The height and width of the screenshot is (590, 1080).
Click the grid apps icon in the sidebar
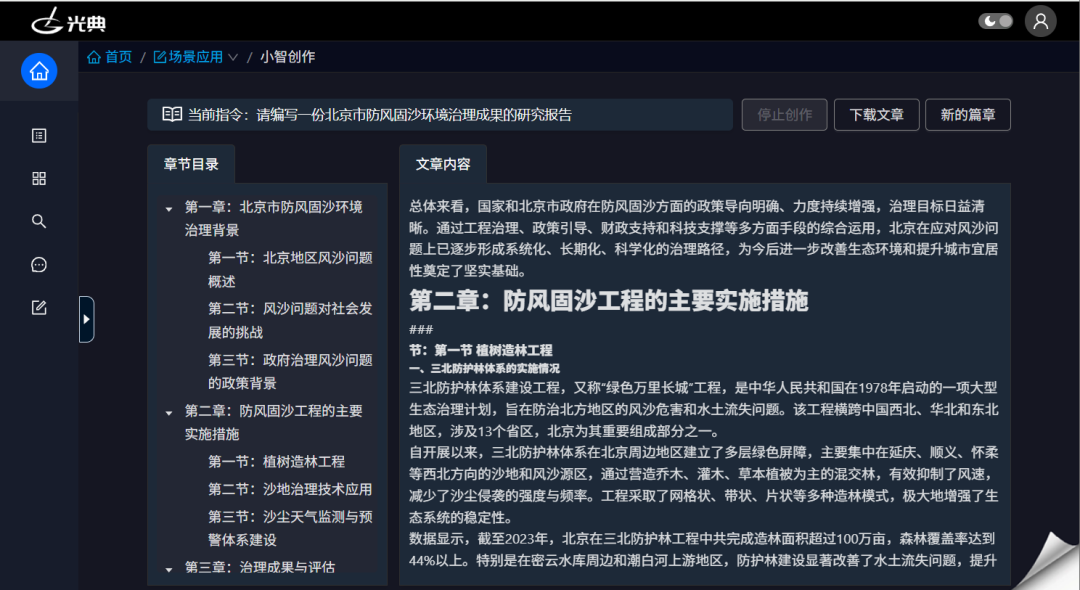pos(39,178)
